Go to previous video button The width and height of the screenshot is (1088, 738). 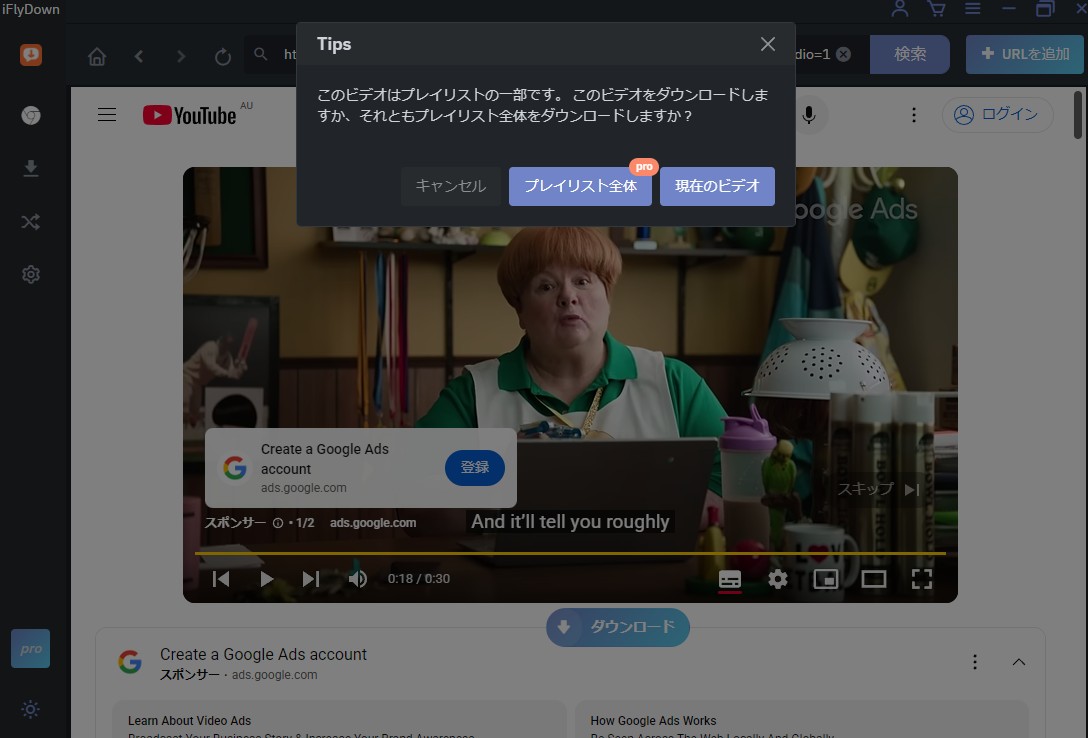click(x=221, y=578)
